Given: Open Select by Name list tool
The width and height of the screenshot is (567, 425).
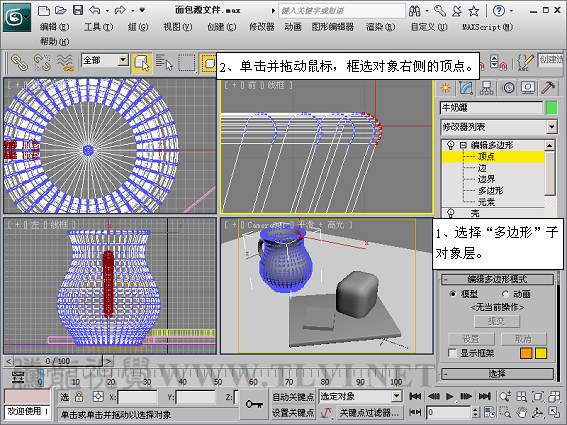Looking at the screenshot, I should [164, 63].
